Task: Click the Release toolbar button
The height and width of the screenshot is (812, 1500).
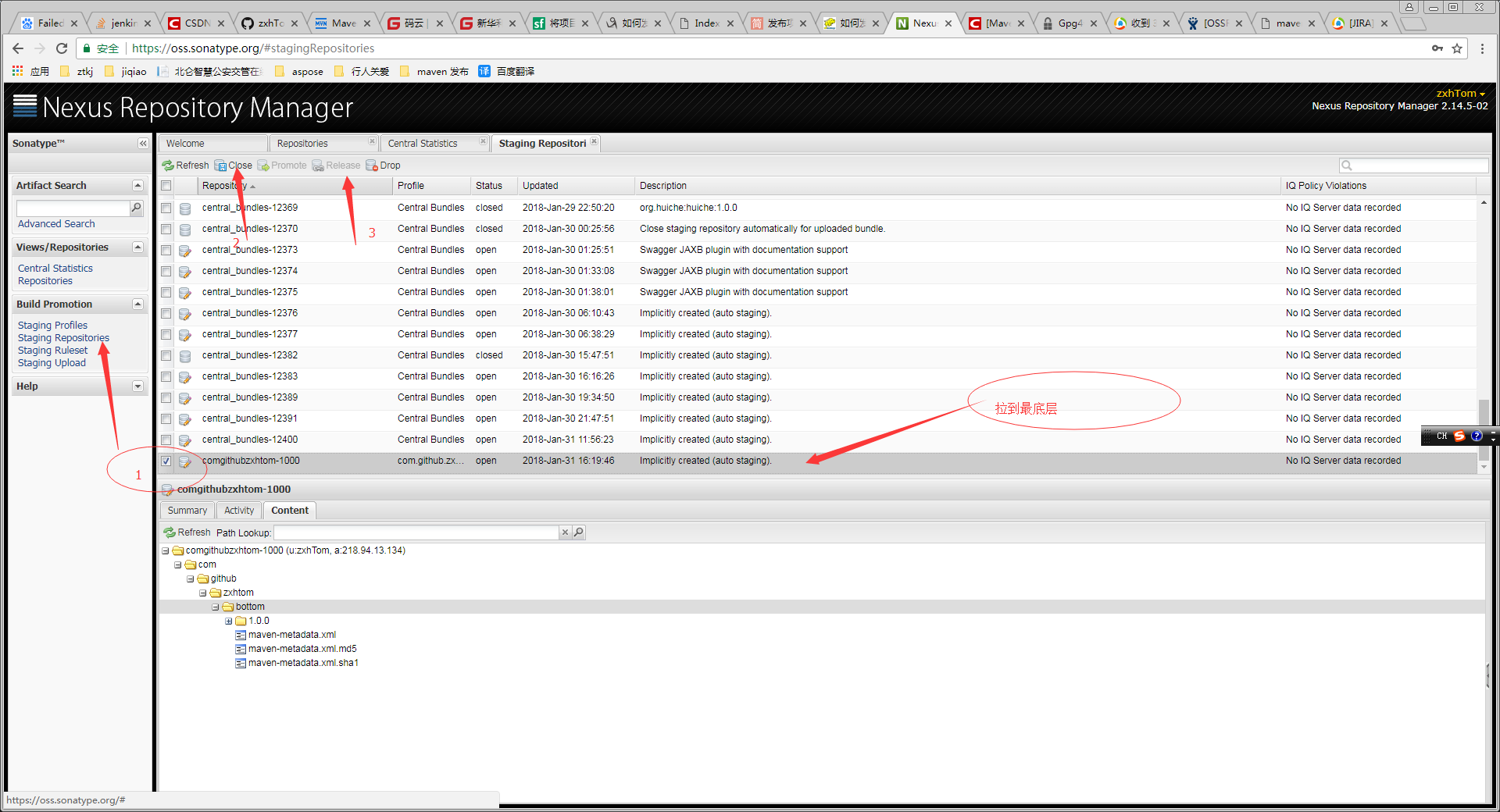Action: (x=337, y=166)
